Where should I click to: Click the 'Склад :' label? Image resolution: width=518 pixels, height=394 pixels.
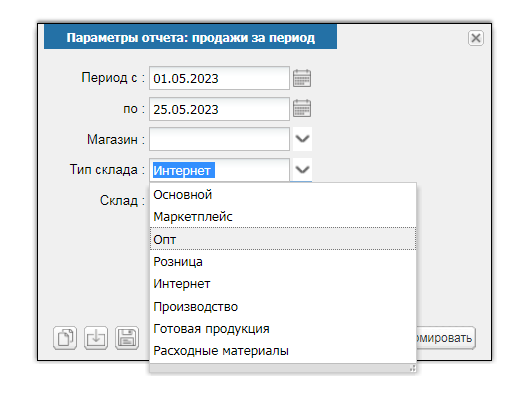tap(122, 201)
